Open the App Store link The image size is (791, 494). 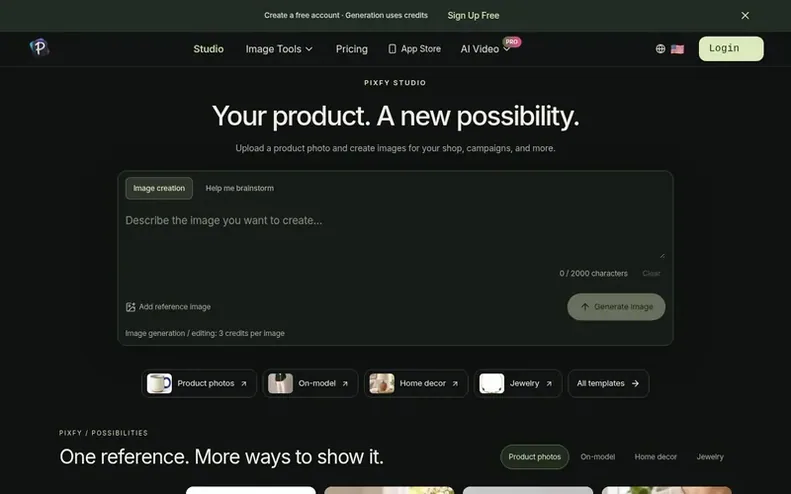pos(415,49)
